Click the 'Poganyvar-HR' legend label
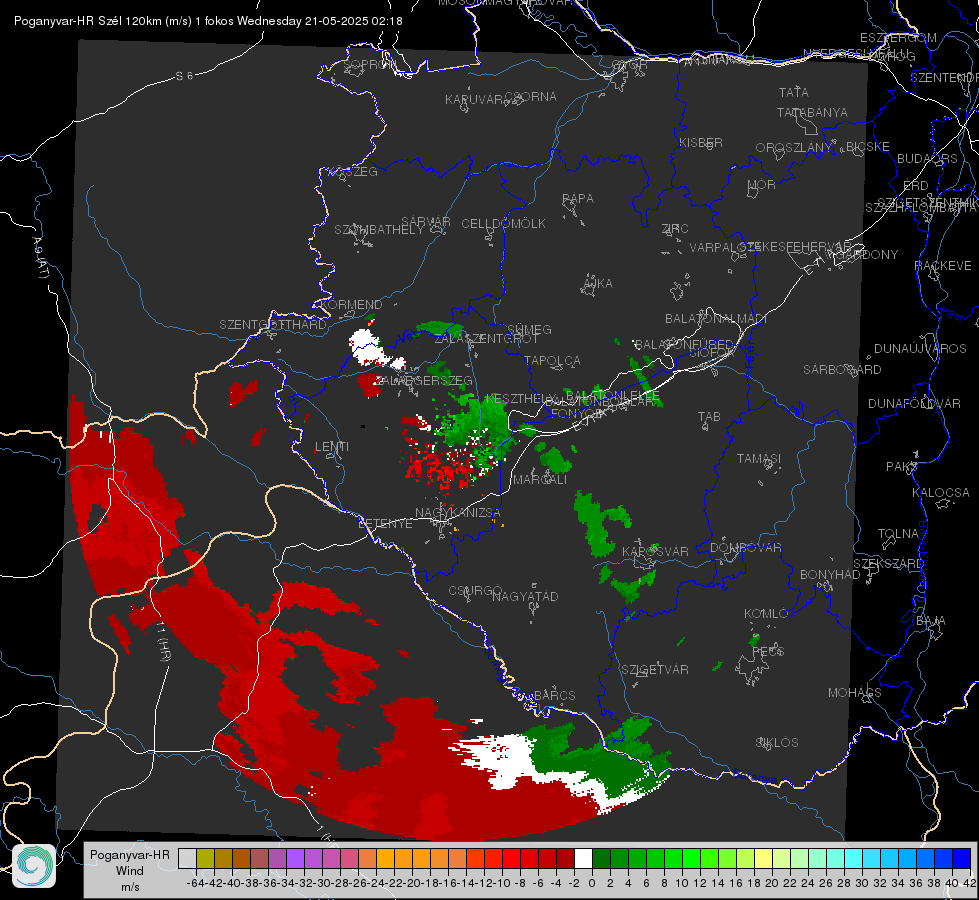 click(x=130, y=855)
